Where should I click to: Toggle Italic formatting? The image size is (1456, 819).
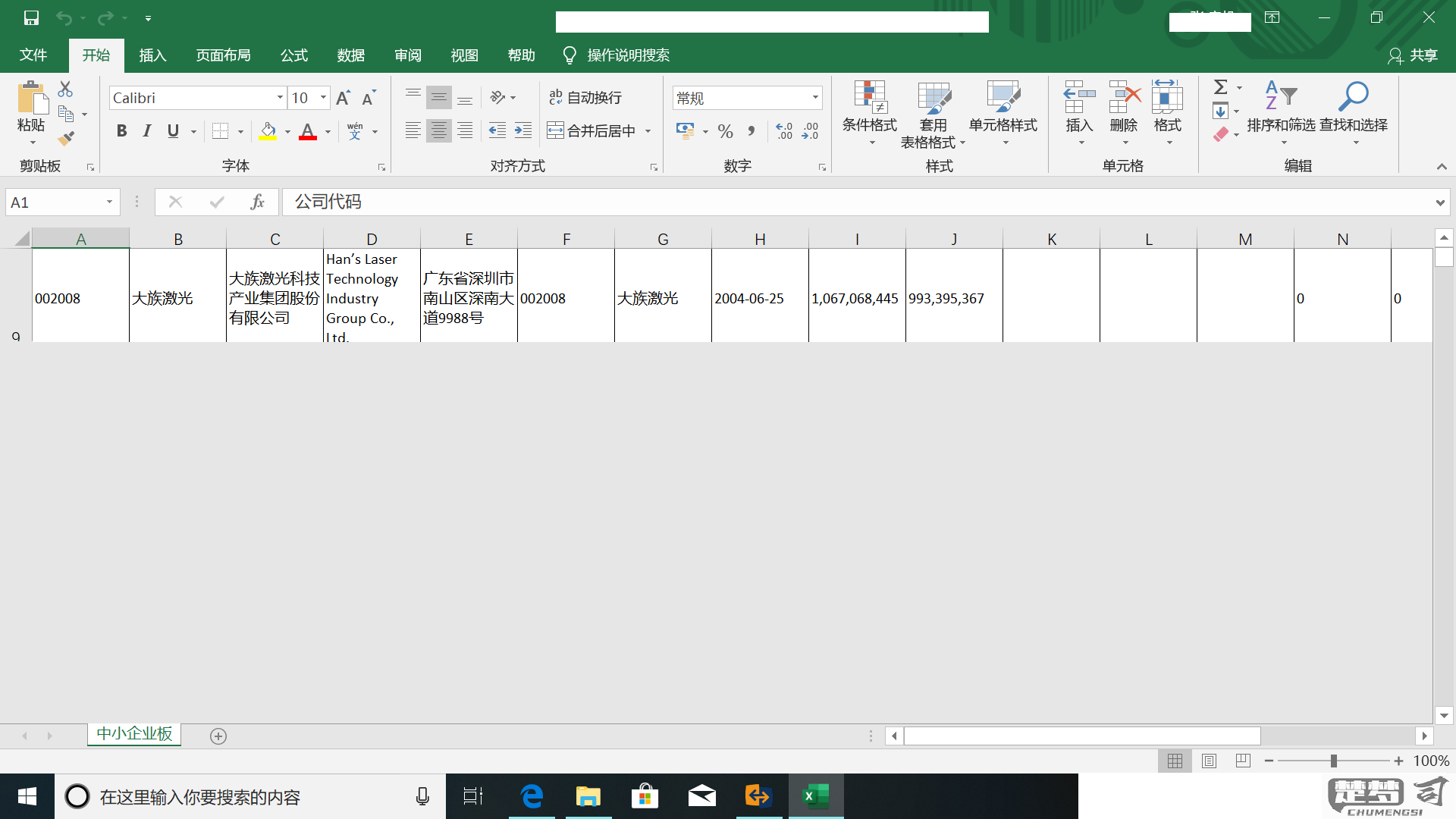point(147,131)
